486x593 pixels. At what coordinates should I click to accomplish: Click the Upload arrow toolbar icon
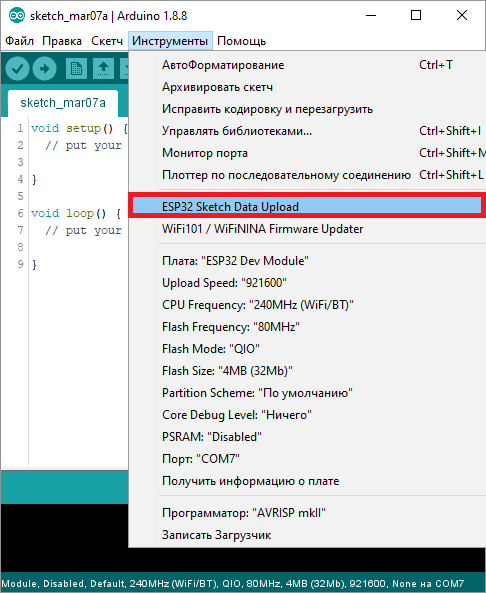coord(45,68)
